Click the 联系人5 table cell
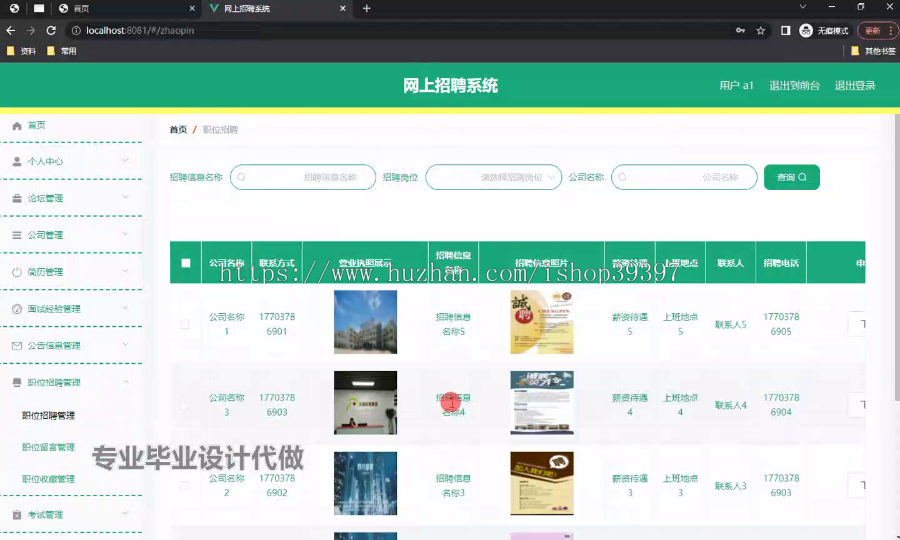 pyautogui.click(x=731, y=325)
